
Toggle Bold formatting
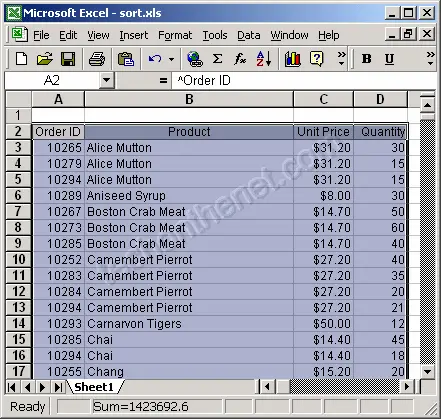366,59
